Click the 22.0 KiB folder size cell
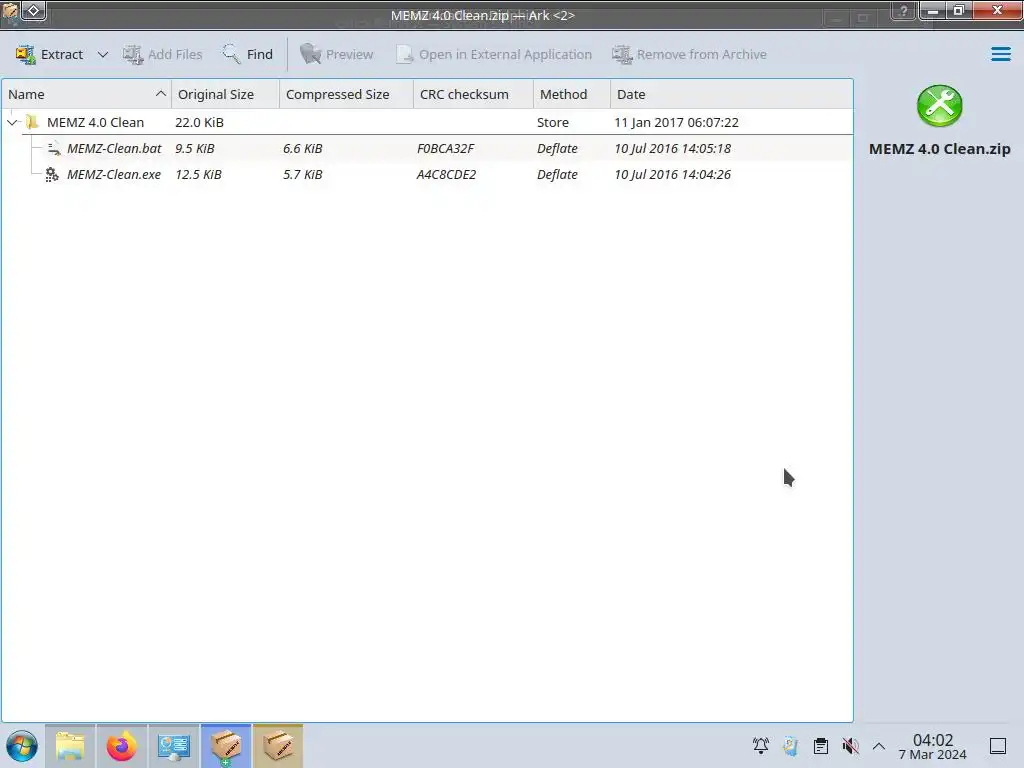Viewport: 1024px width, 768px height. tap(199, 122)
